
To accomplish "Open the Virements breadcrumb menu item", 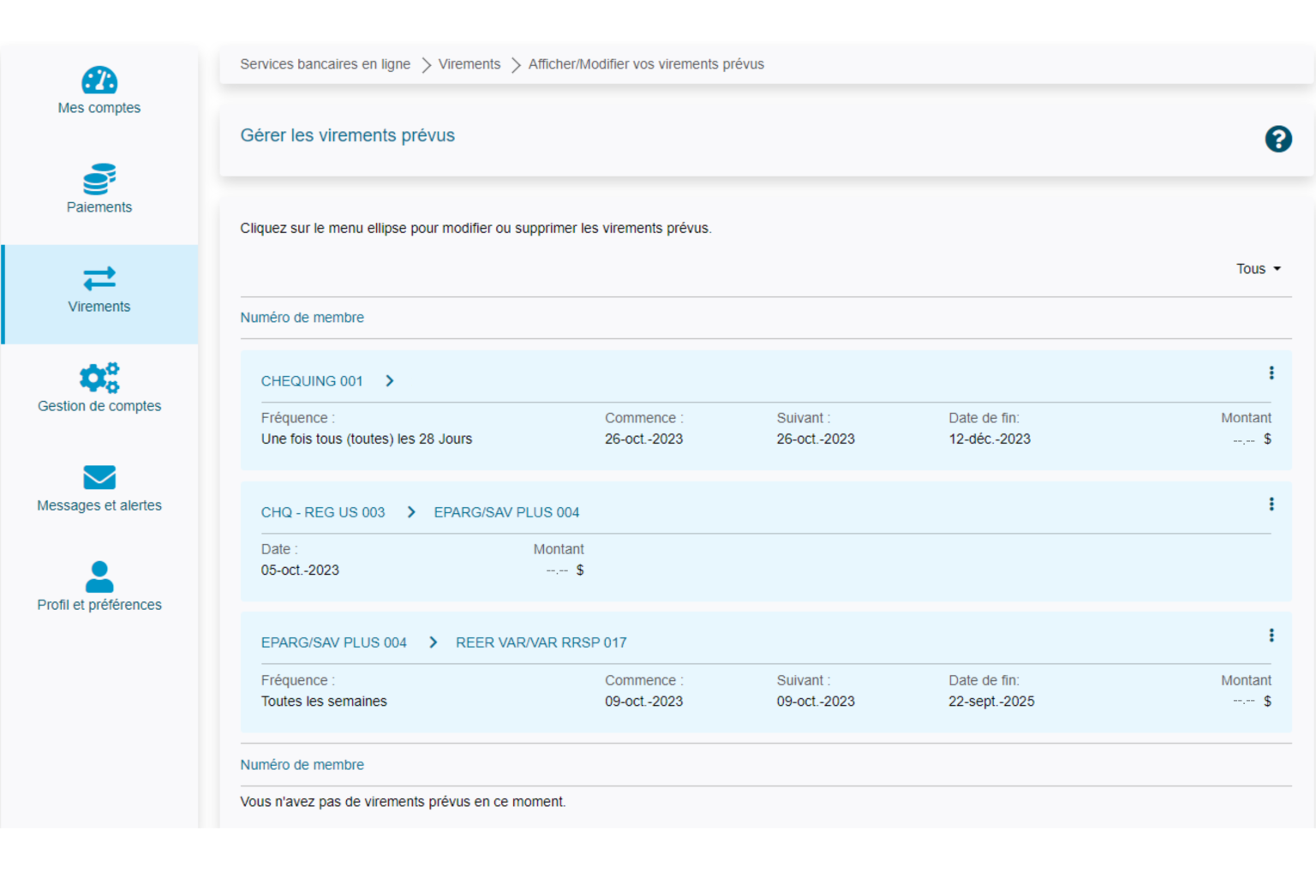I will (x=470, y=63).
